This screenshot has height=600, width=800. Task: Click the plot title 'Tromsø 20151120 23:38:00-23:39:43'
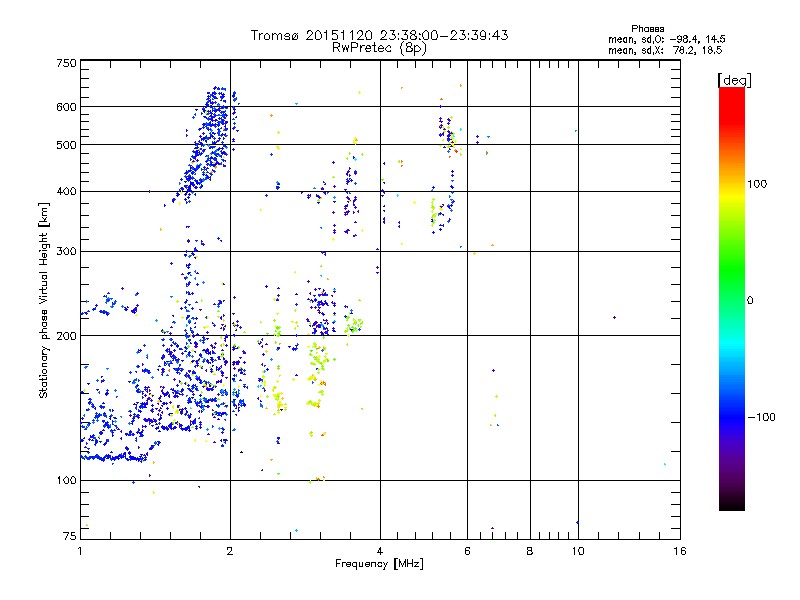click(379, 35)
